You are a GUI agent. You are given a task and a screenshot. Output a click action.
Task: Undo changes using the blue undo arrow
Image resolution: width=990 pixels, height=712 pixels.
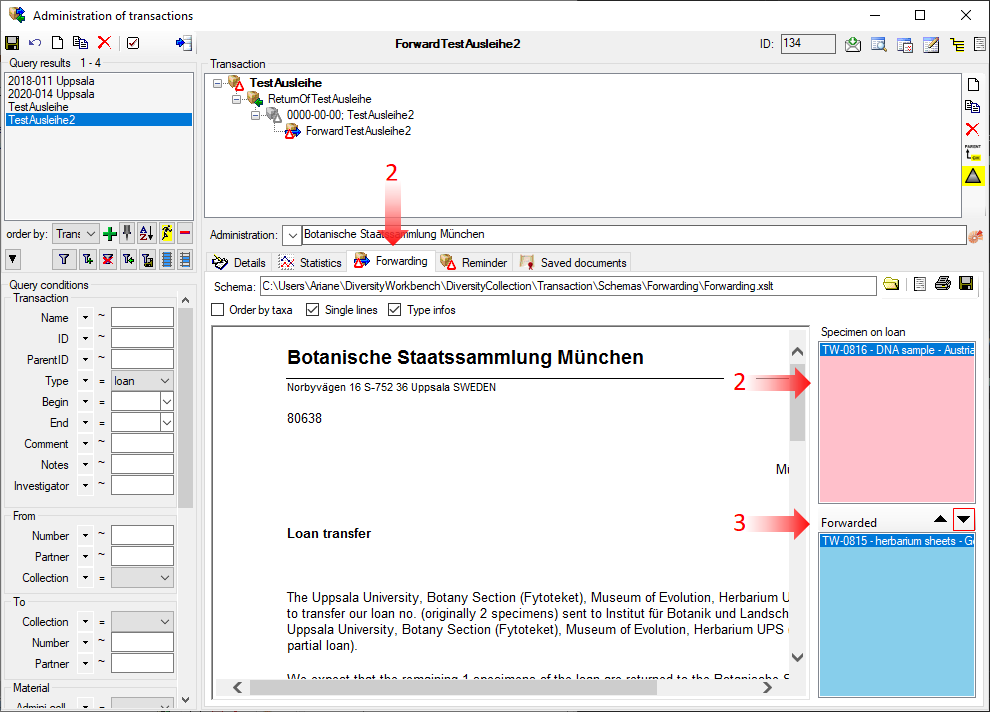click(35, 43)
